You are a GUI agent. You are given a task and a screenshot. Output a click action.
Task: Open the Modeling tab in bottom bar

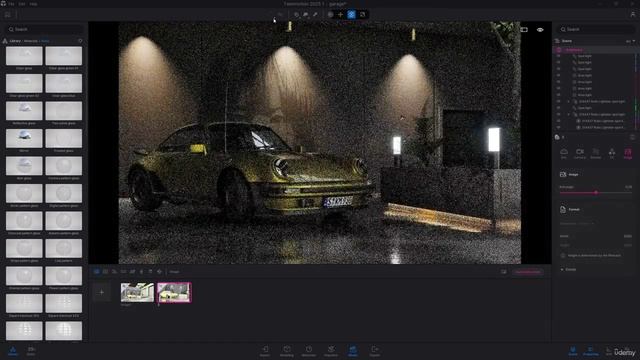point(287,351)
